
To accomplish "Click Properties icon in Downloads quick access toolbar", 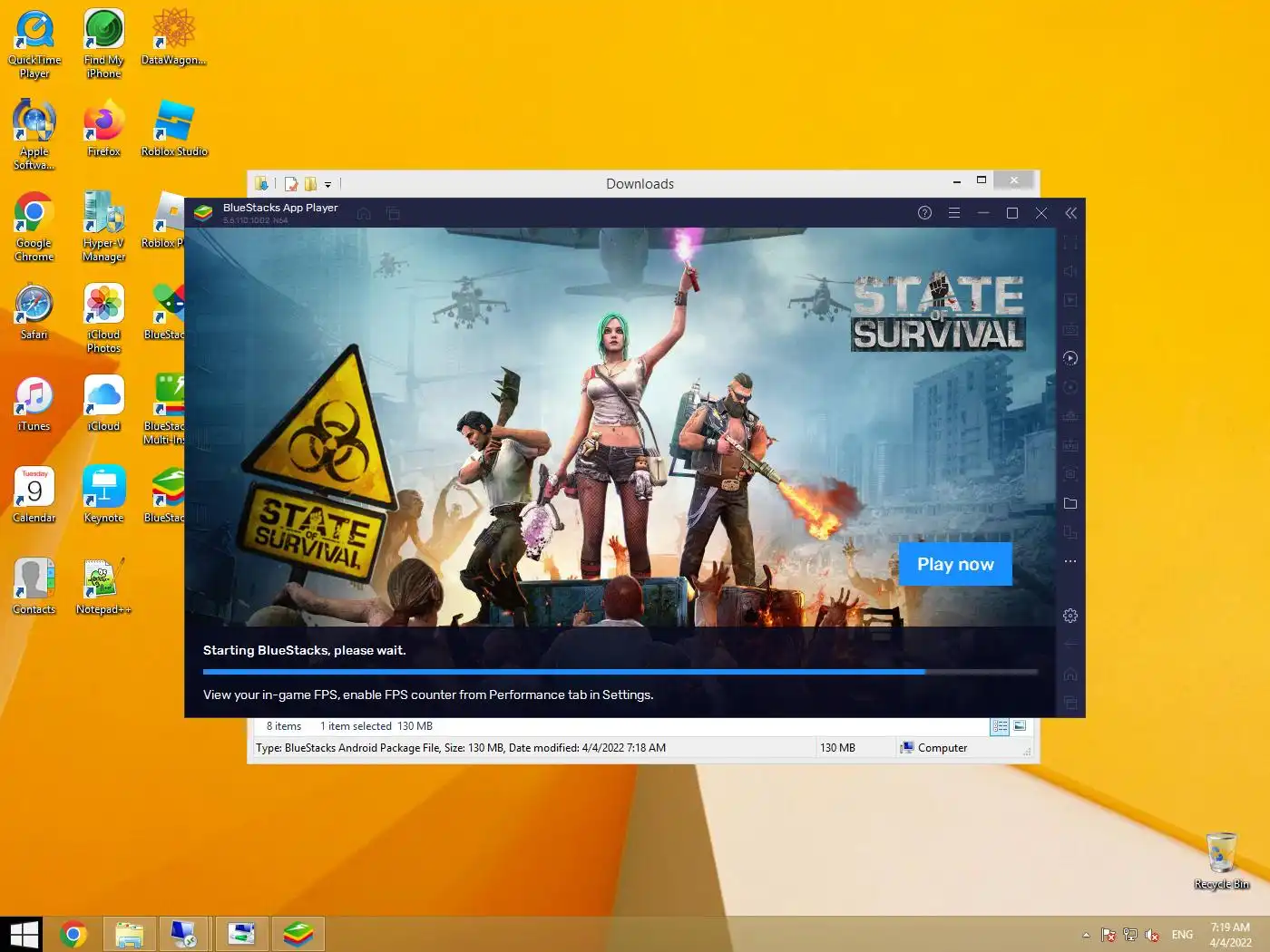I will 291,184.
